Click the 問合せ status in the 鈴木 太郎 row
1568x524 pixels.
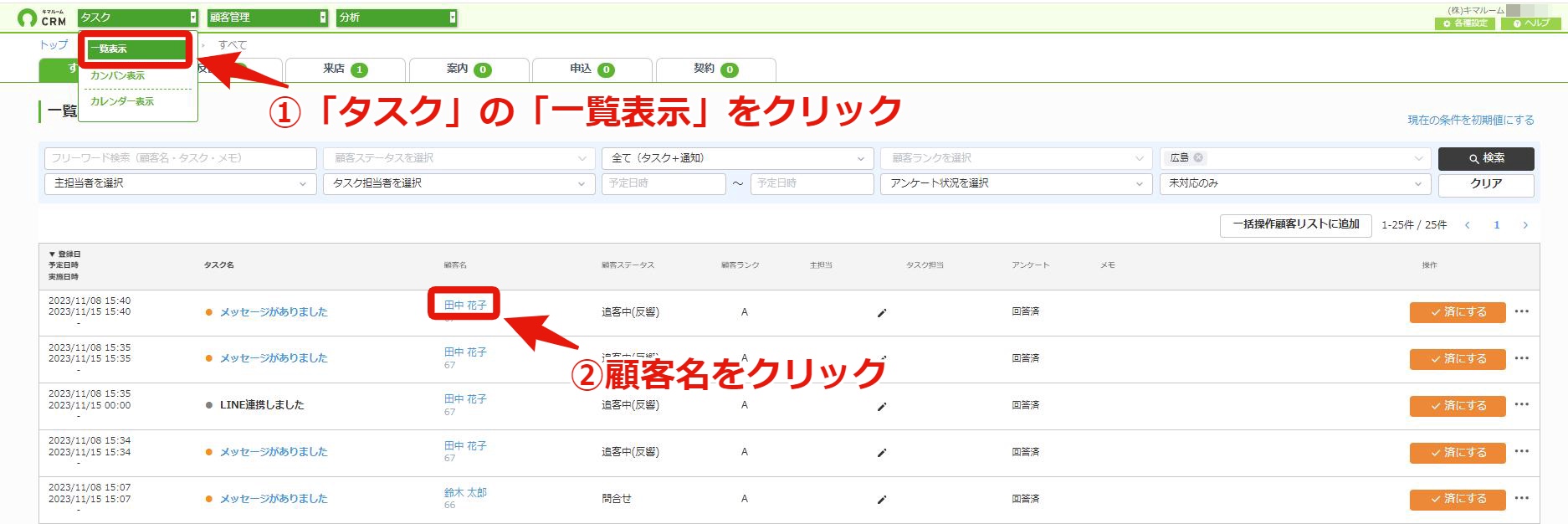(617, 499)
